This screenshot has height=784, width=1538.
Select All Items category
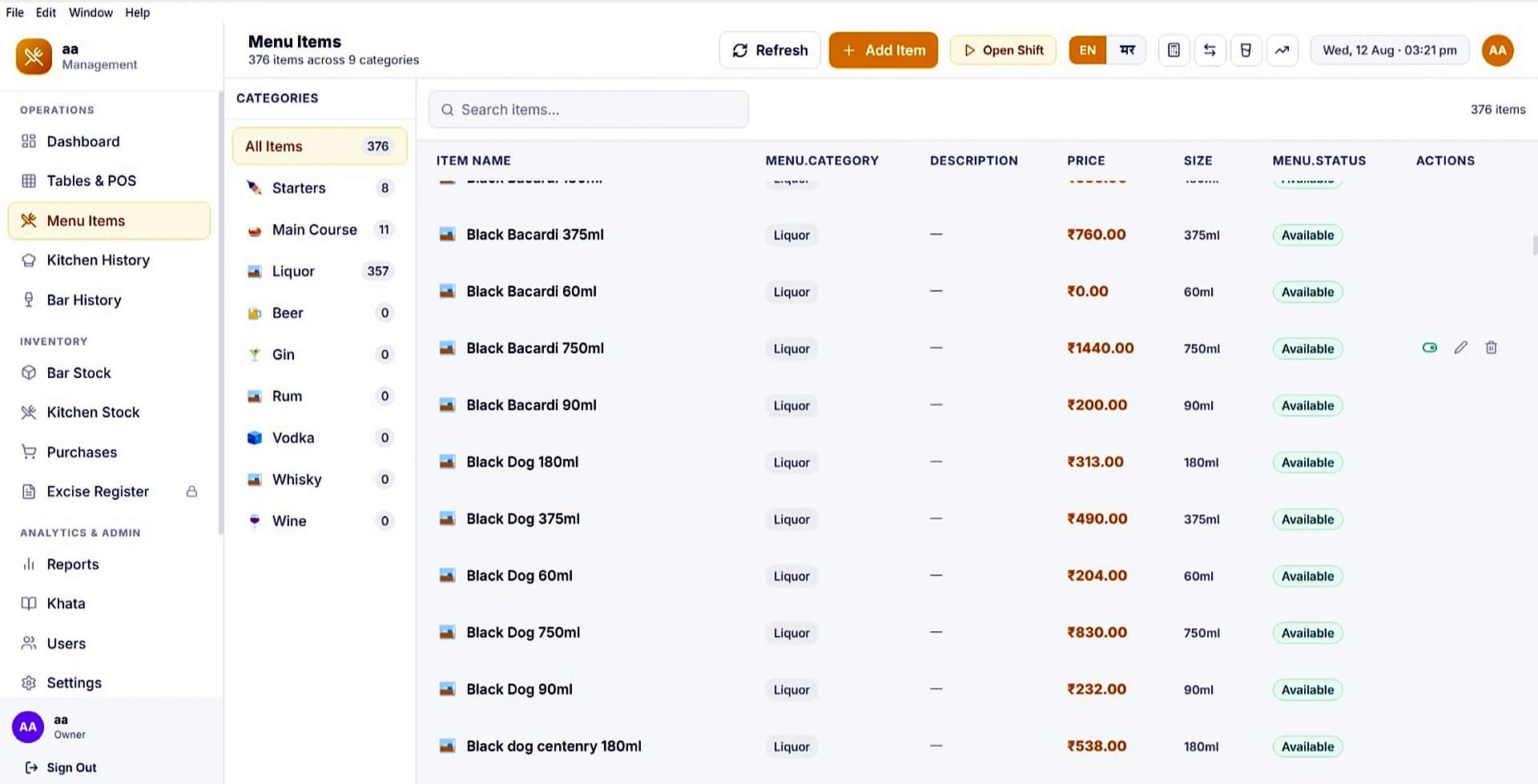(x=320, y=146)
